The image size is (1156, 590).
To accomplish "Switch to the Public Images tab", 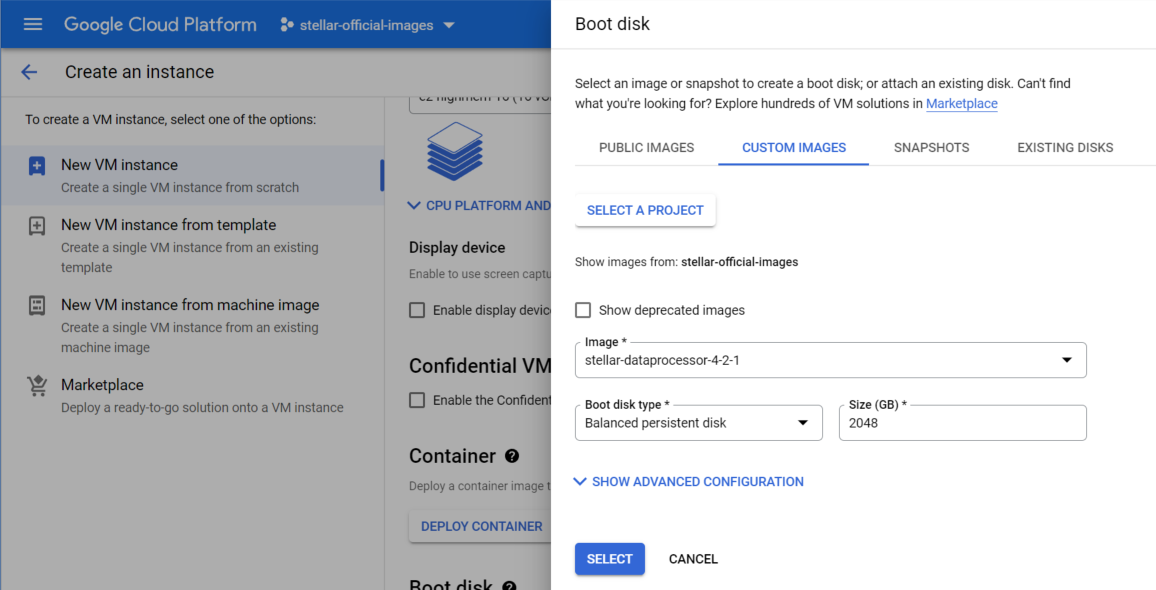I will click(646, 147).
